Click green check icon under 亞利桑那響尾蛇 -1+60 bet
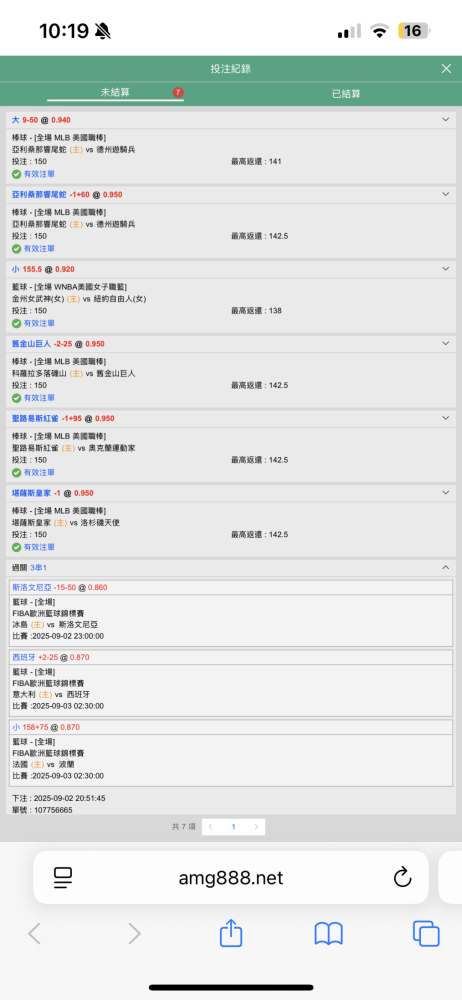This screenshot has height=1000, width=462. point(17,248)
